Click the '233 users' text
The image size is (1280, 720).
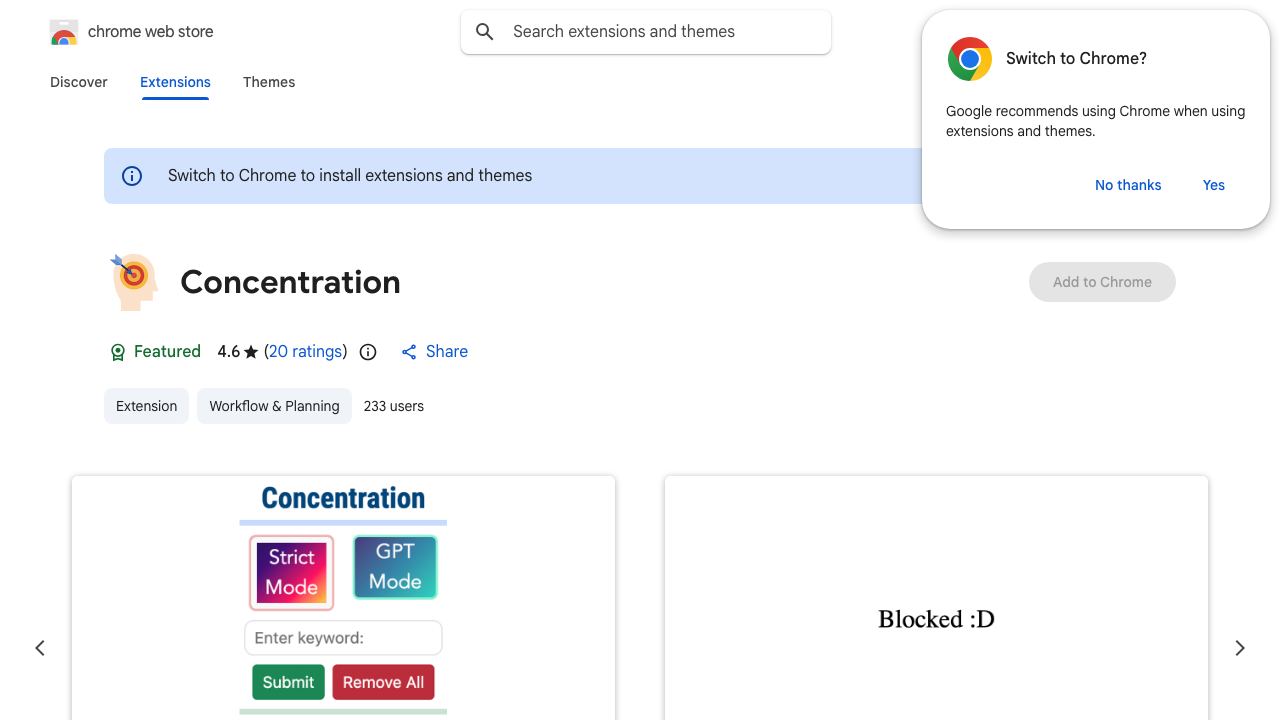[394, 406]
